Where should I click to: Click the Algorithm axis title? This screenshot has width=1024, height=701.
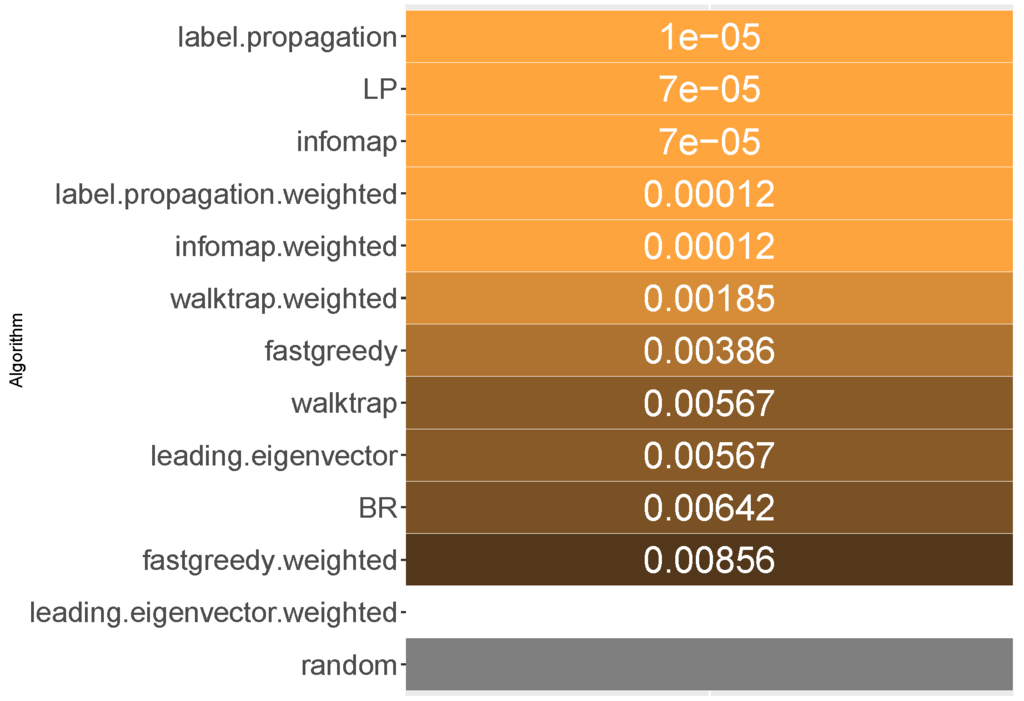(15, 349)
